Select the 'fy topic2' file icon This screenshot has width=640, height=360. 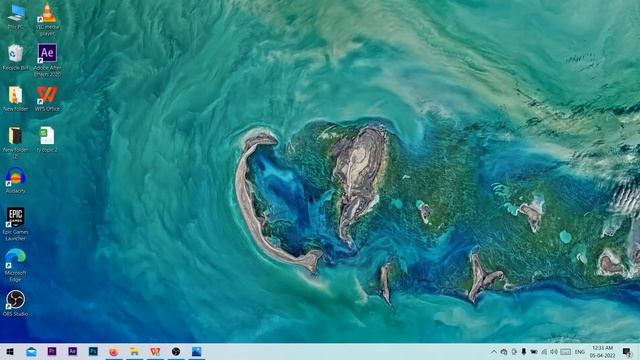tap(47, 139)
